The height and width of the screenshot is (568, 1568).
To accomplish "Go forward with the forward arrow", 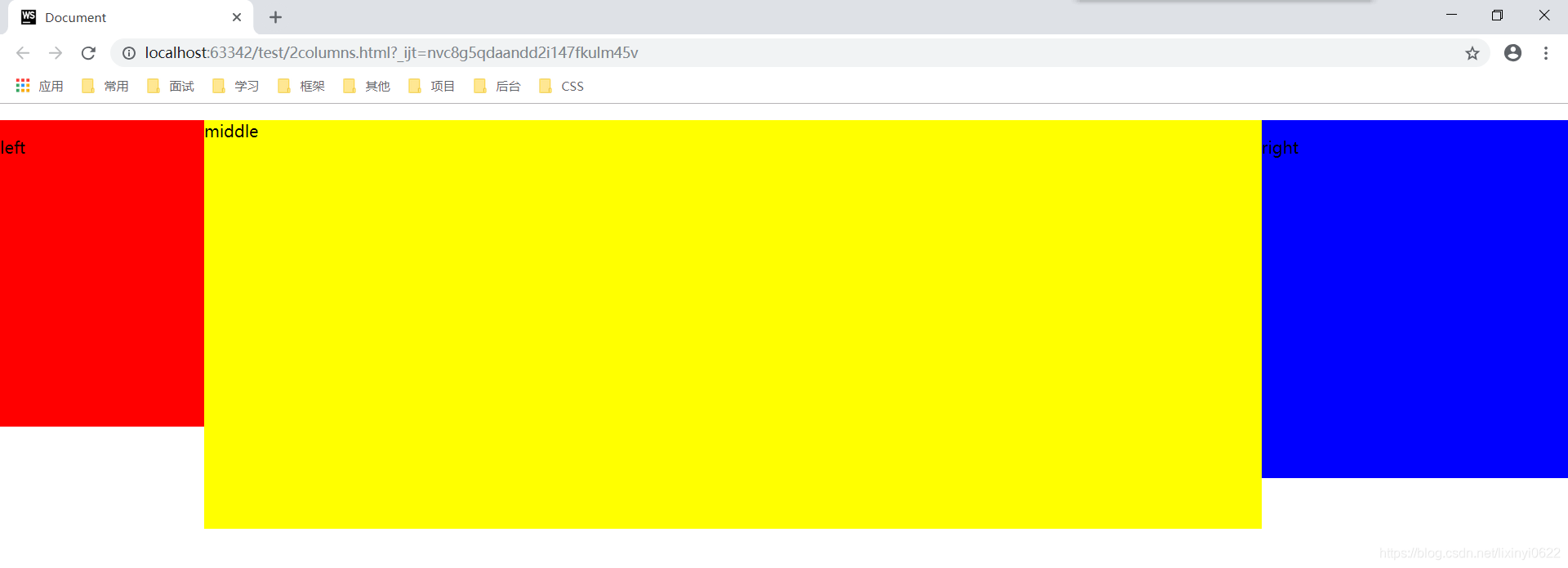I will click(56, 53).
